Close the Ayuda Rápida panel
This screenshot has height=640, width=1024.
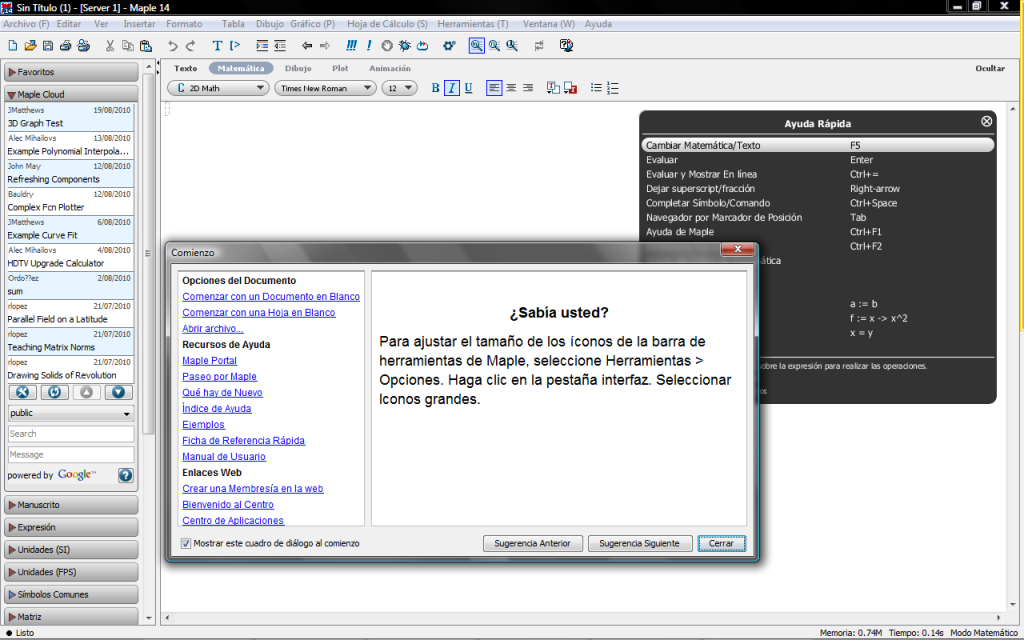(986, 121)
